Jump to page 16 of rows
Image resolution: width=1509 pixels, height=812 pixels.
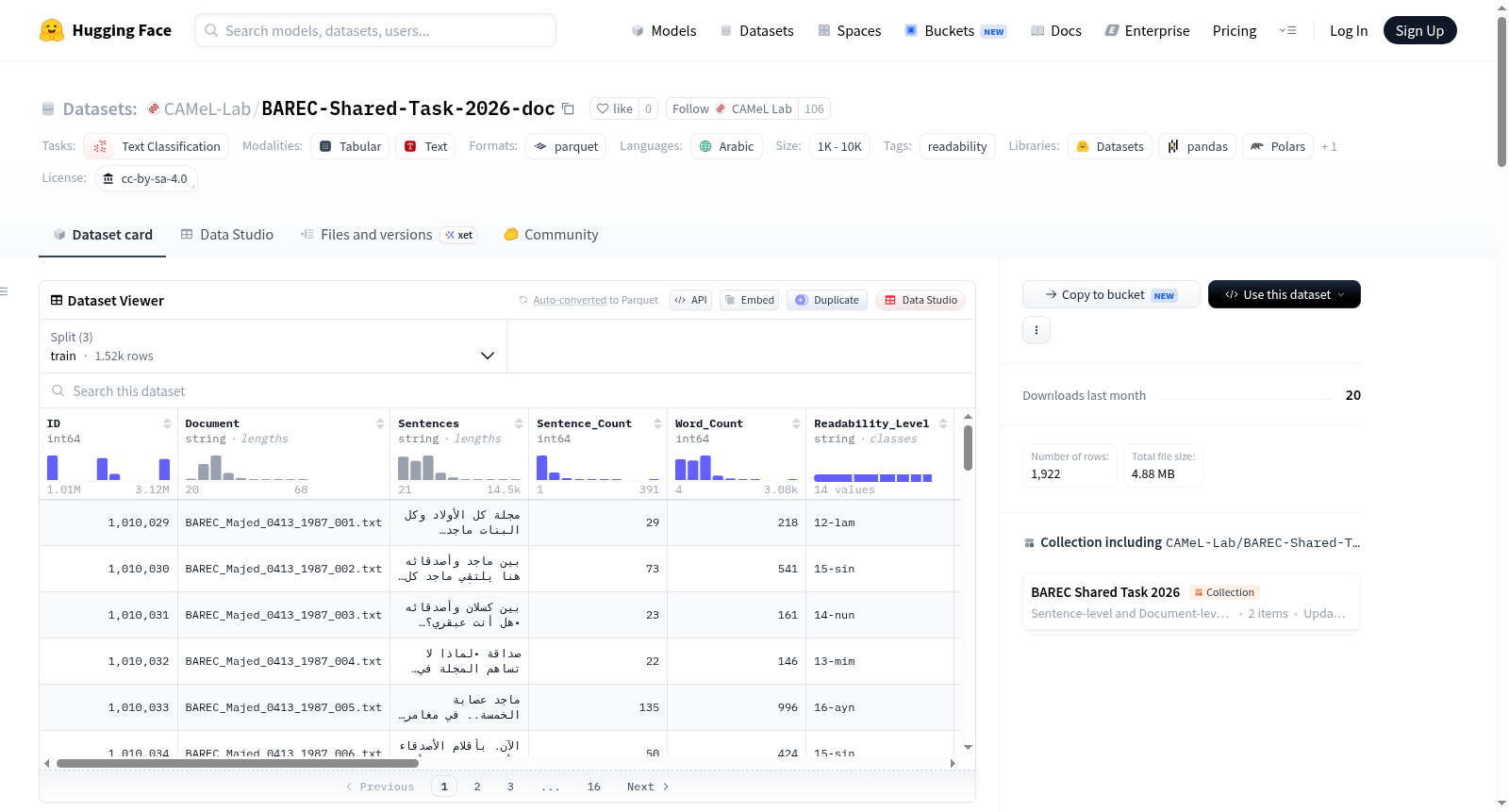[x=593, y=787]
